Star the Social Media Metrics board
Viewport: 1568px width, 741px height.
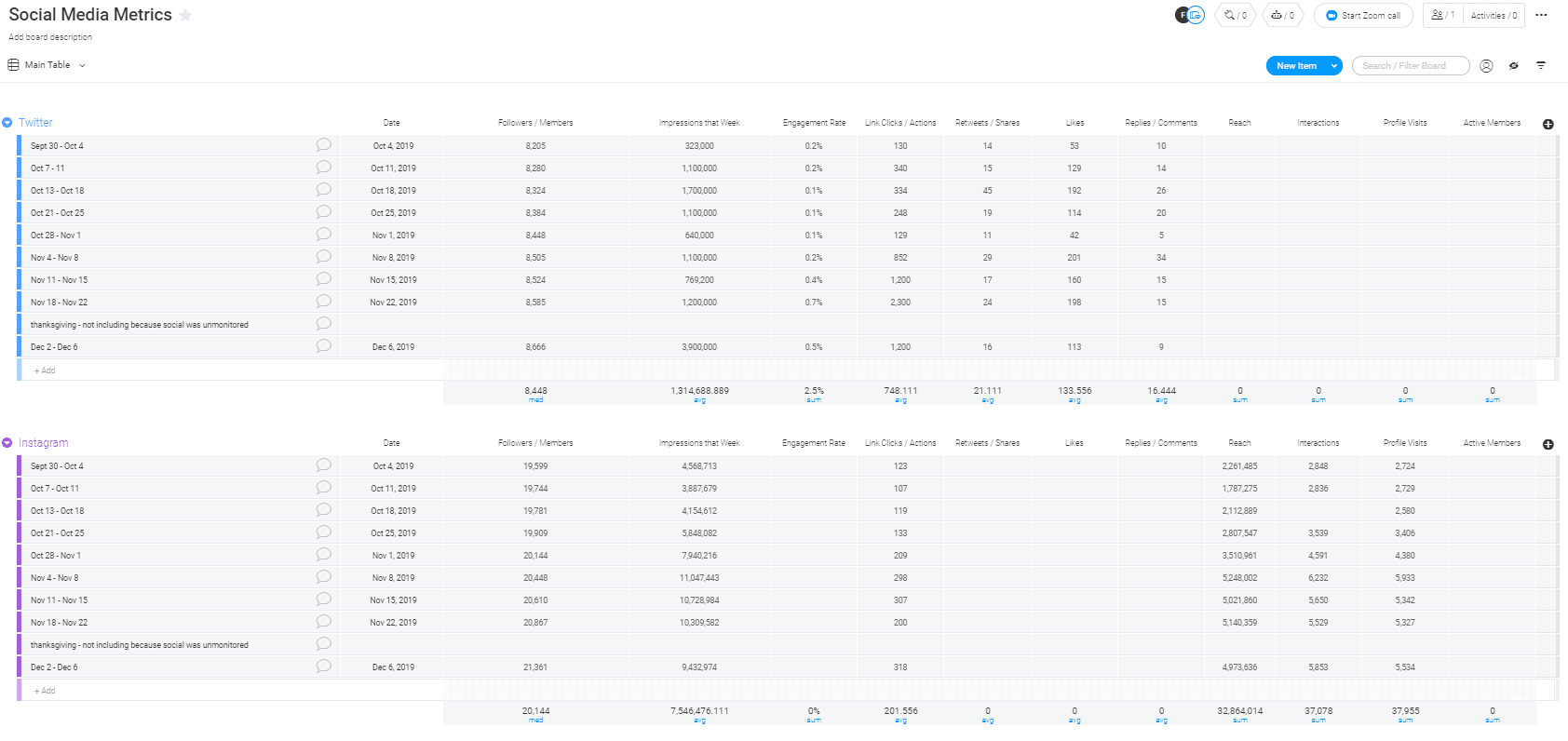(185, 15)
